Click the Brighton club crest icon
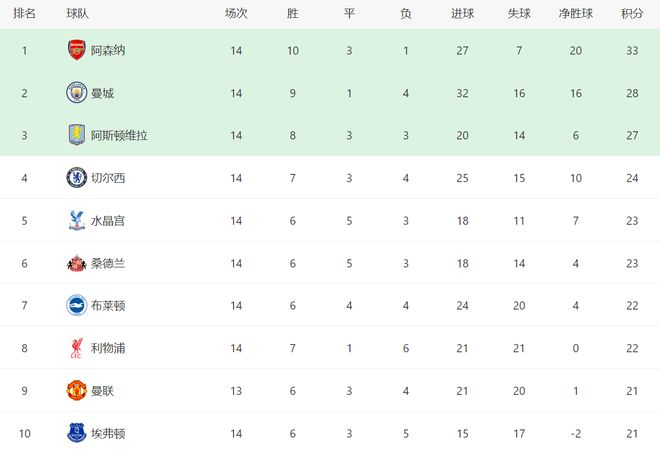660x450 pixels. pyautogui.click(x=76, y=306)
